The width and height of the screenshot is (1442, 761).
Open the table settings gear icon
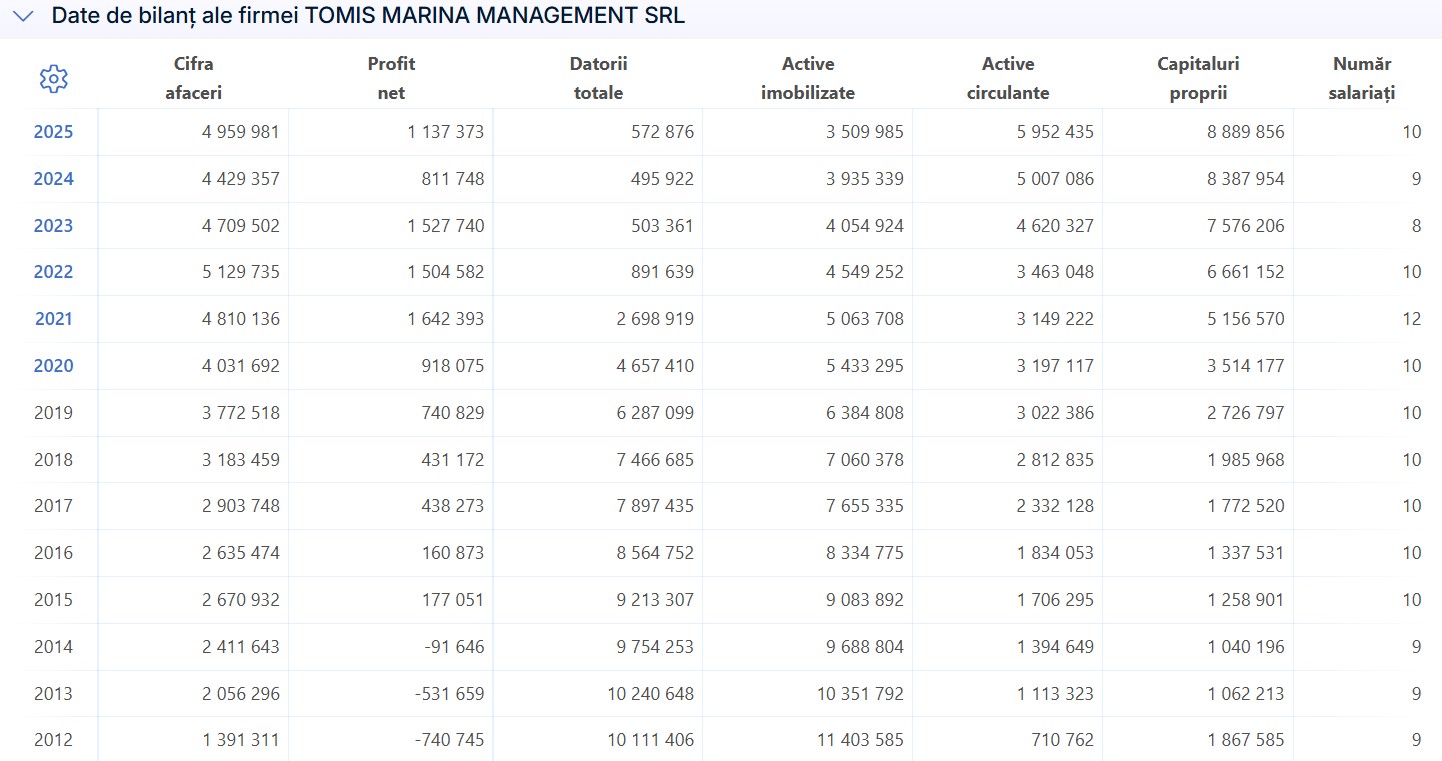coord(53,79)
